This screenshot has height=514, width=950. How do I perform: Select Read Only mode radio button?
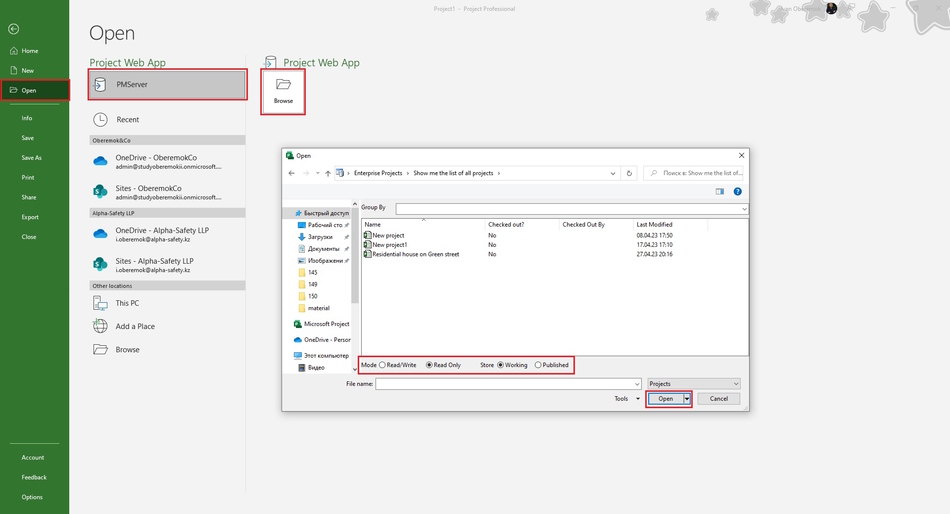[429, 365]
